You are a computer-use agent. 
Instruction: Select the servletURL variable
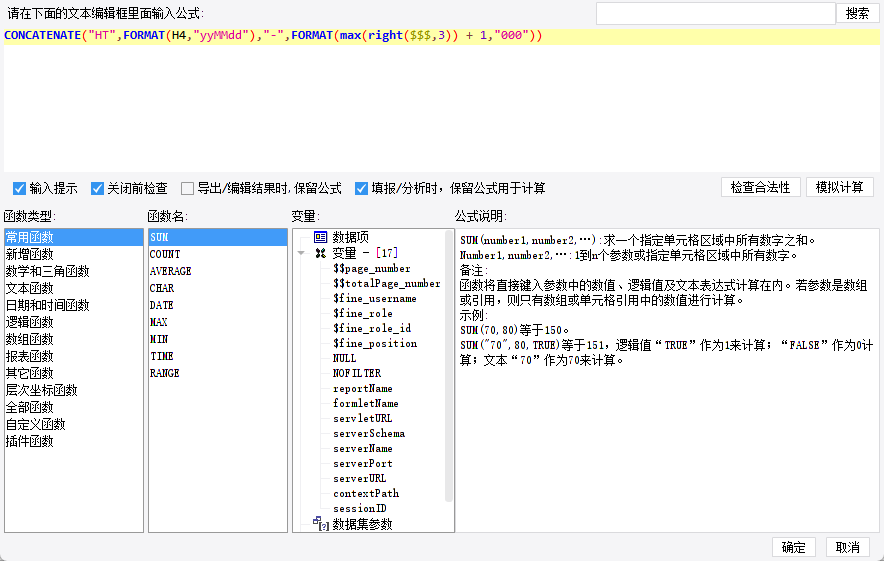362,418
